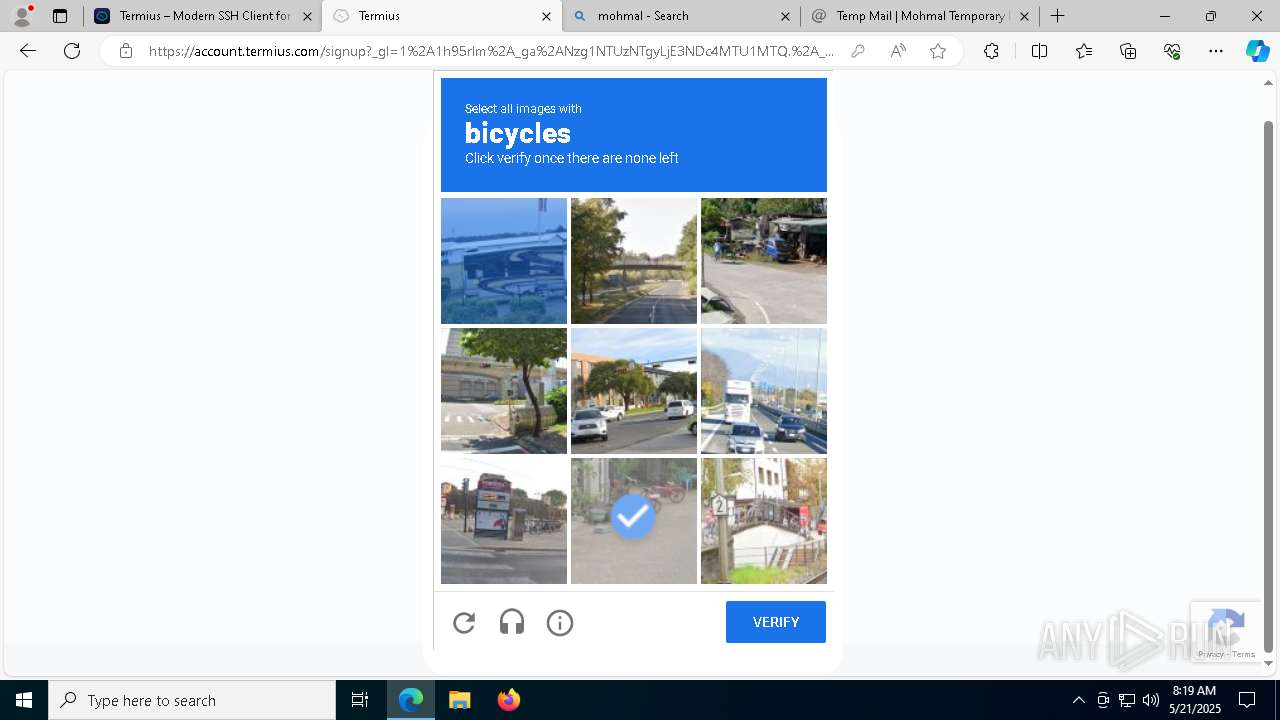Select the tree beside crosswalk tile
Image resolution: width=1280 pixels, height=720 pixels.
pyautogui.click(x=504, y=391)
